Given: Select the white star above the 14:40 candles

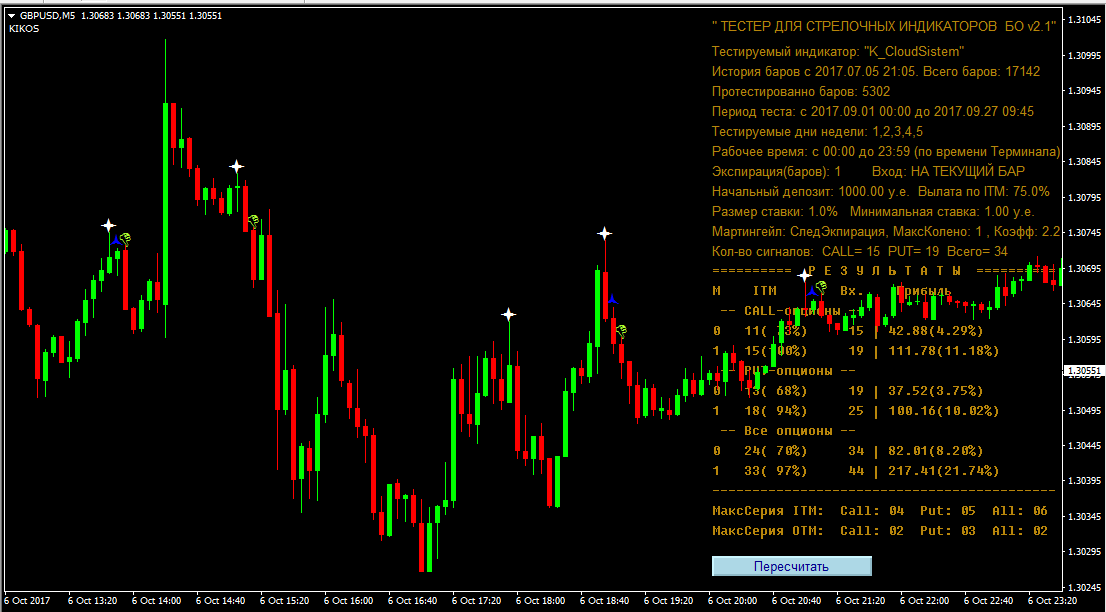Looking at the screenshot, I should [236, 166].
